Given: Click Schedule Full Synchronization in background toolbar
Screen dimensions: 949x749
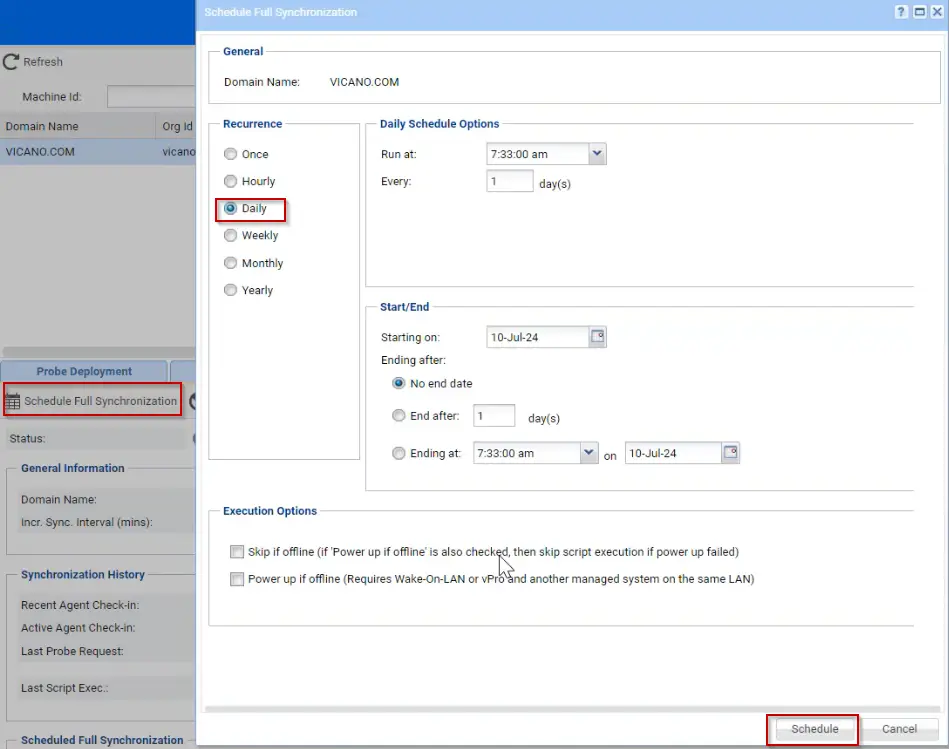Looking at the screenshot, I should click(93, 401).
